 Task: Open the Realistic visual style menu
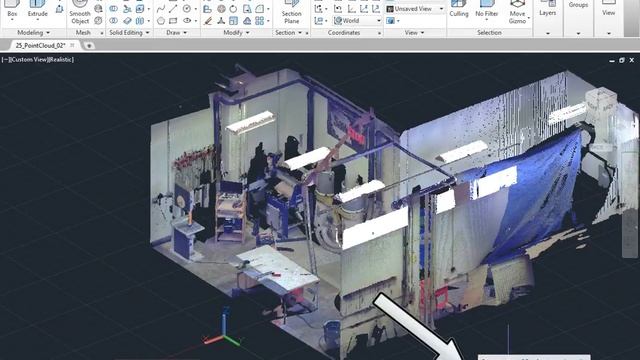[60, 60]
